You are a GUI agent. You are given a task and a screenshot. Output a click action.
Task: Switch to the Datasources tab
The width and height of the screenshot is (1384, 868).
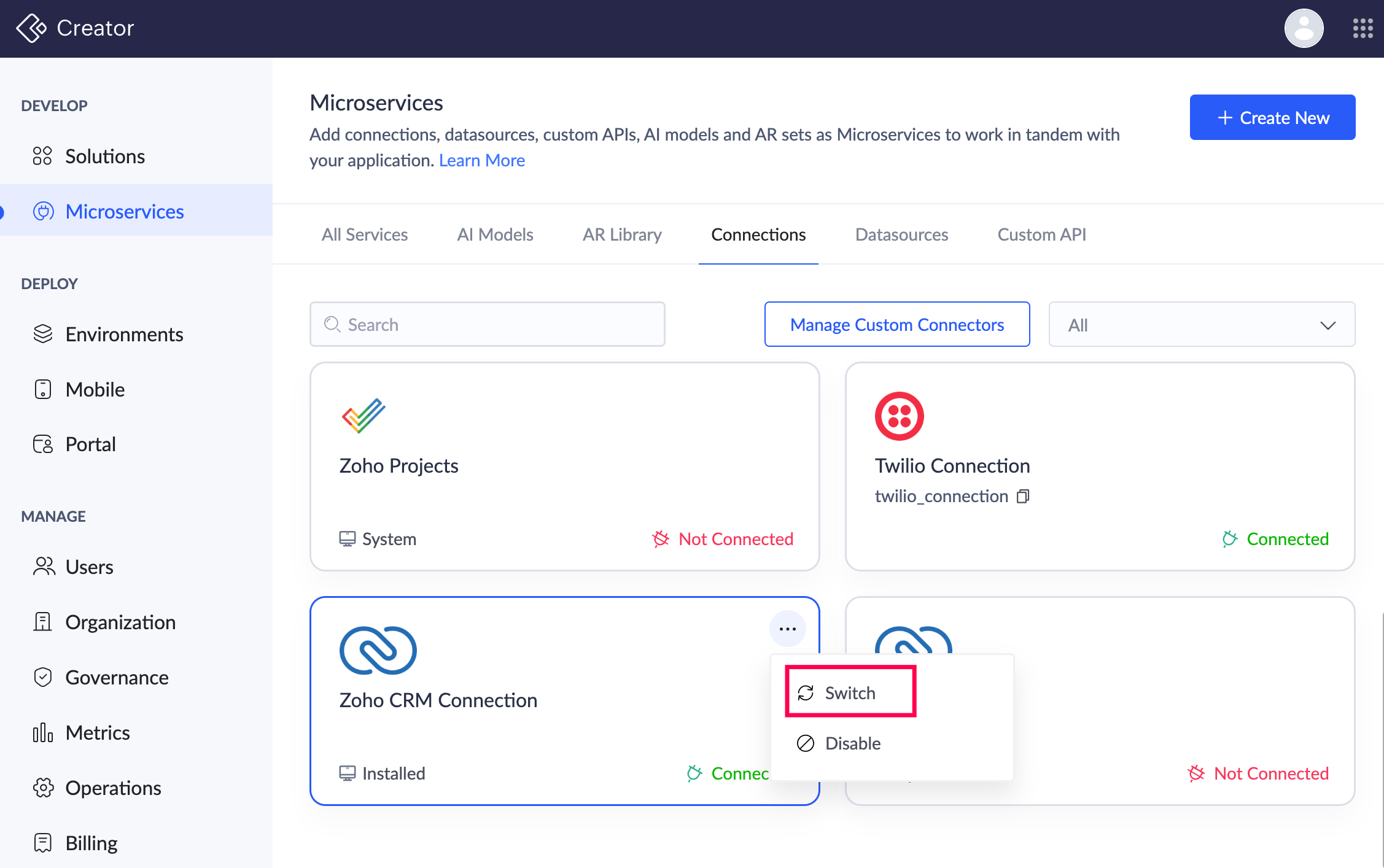[901, 234]
